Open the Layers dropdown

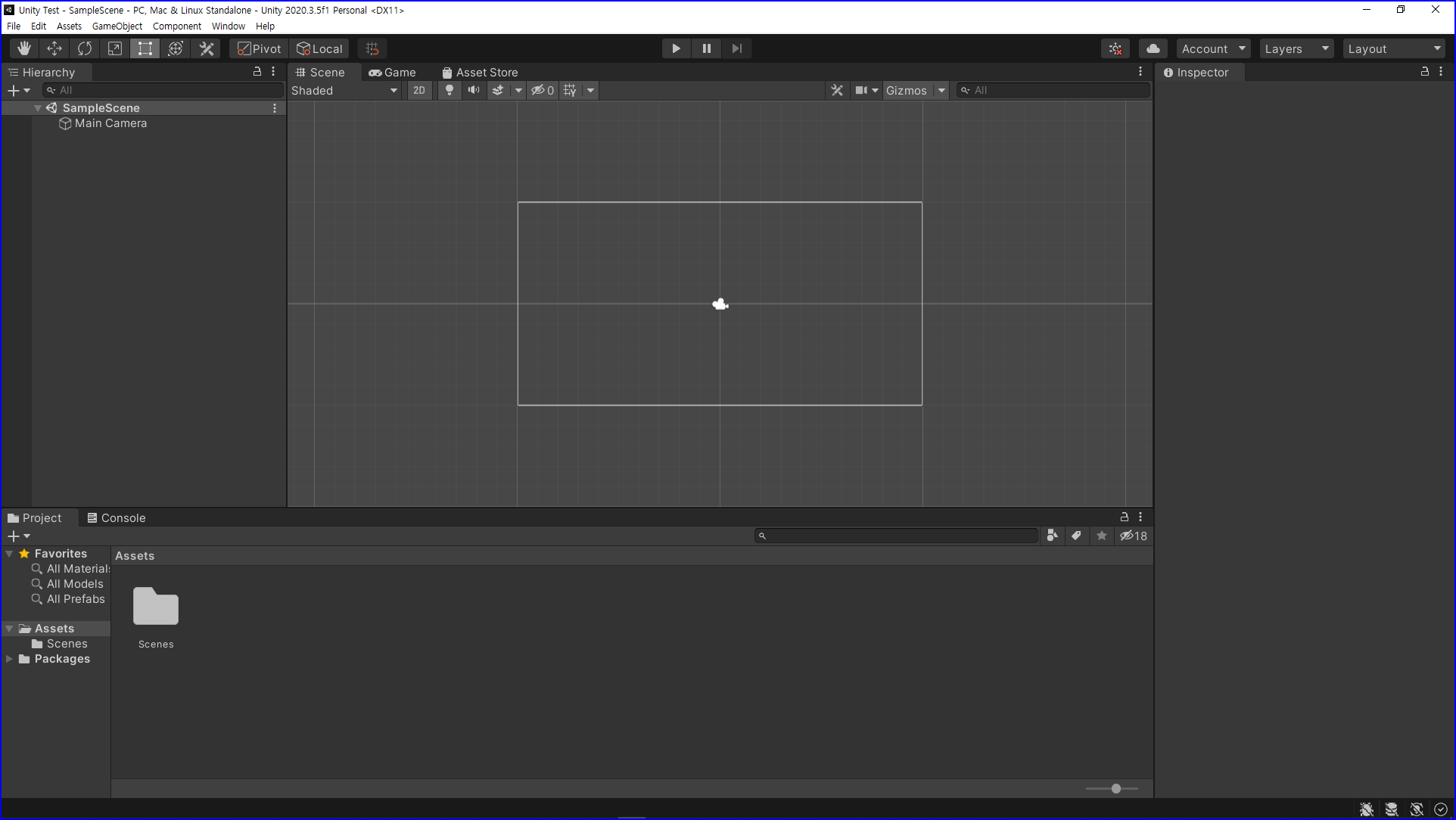[x=1297, y=48]
